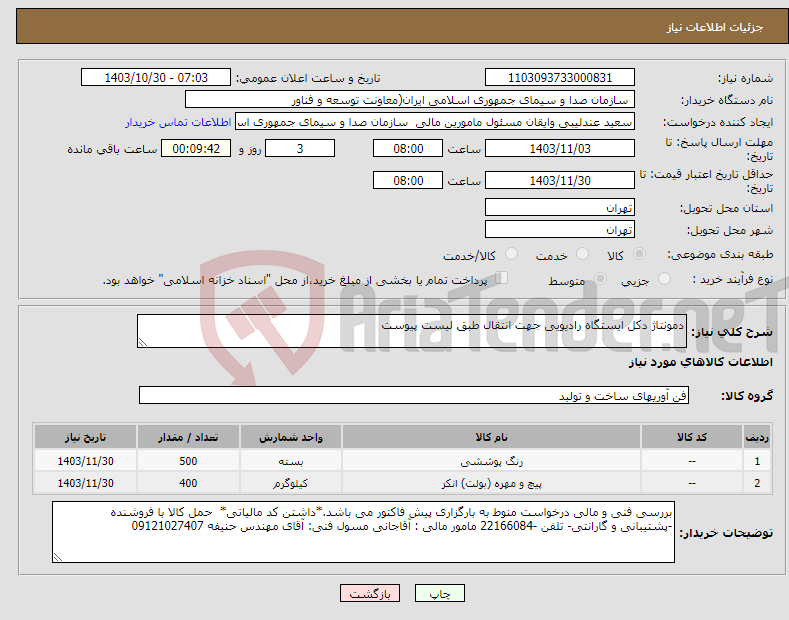Click the شماره نیاز field 1103093733000831
Image resolution: width=789 pixels, height=620 pixels.
(560, 78)
